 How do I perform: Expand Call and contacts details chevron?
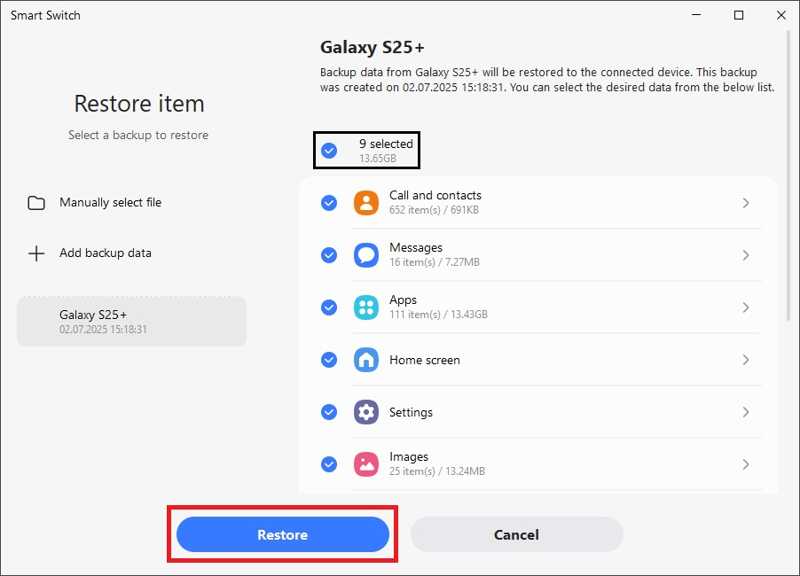tap(745, 203)
